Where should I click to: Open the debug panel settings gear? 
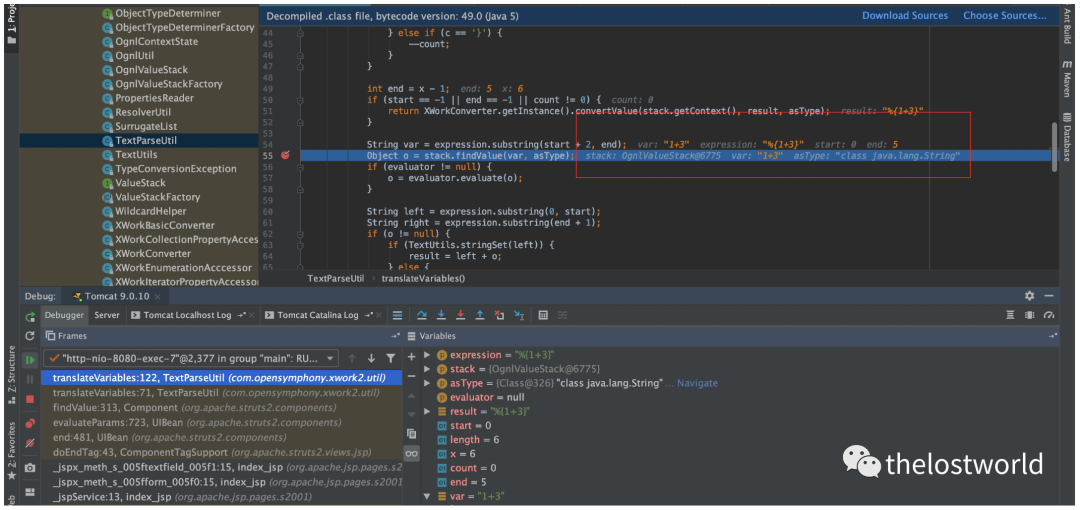point(1030,296)
